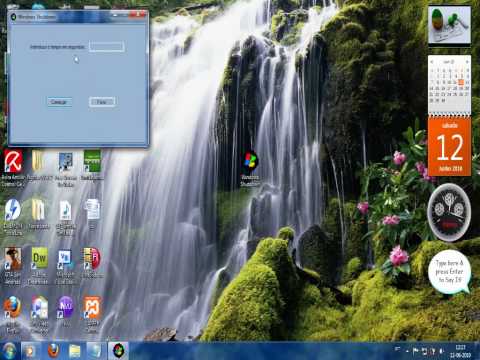Viewport: 480px width, 360px height.
Task: Click the CPU meter gadget
Action: point(449,212)
